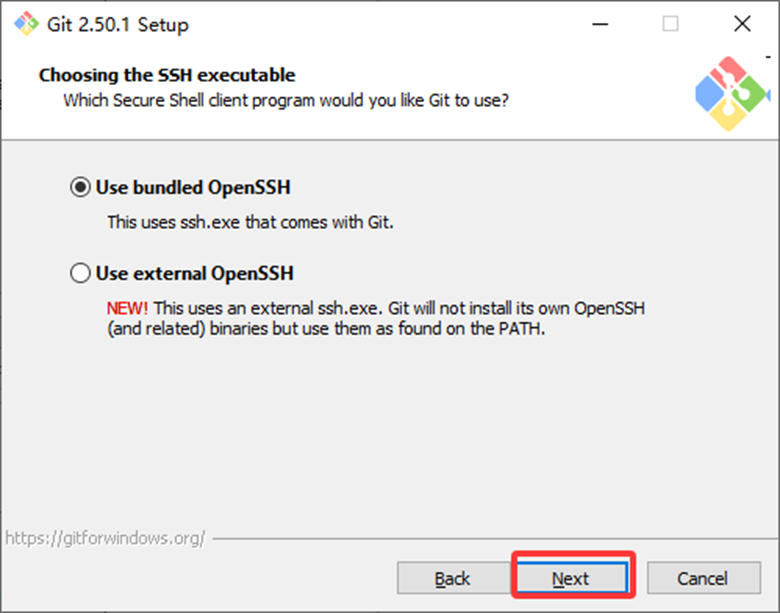Close the Git Setup dialog
This screenshot has width=780, height=613.
[x=741, y=24]
